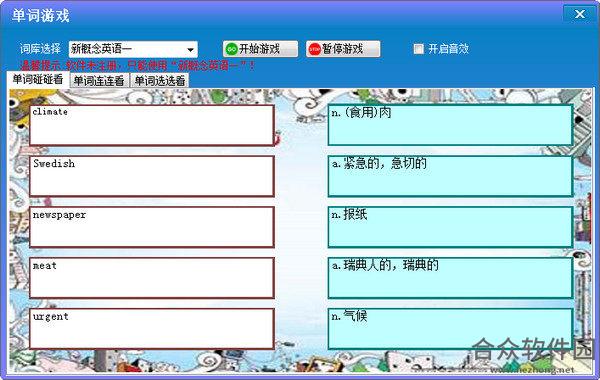Click the green GO icon
Viewport: 600px width, 380px height.
click(x=232, y=49)
